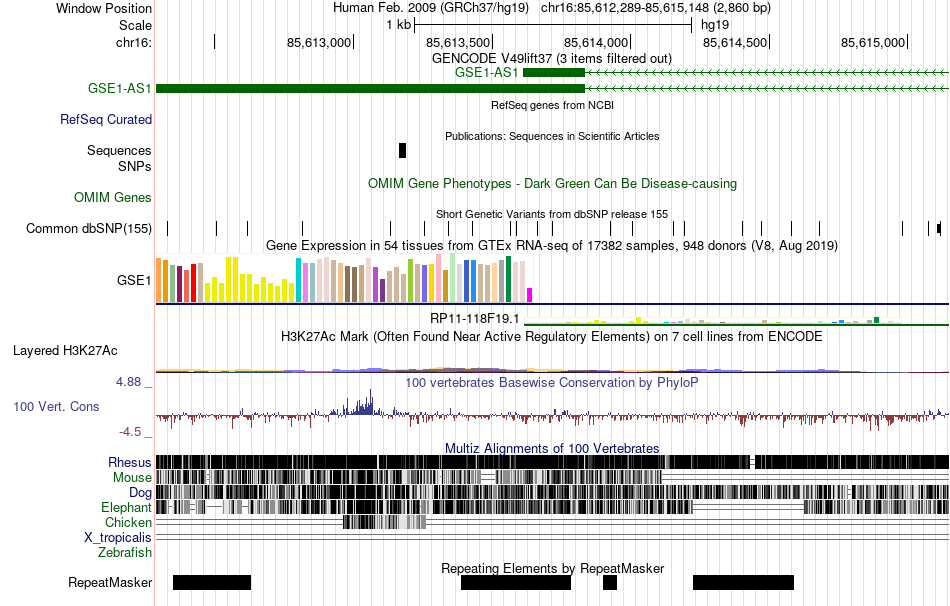Select the Mouse alignment row label

pos(132,478)
